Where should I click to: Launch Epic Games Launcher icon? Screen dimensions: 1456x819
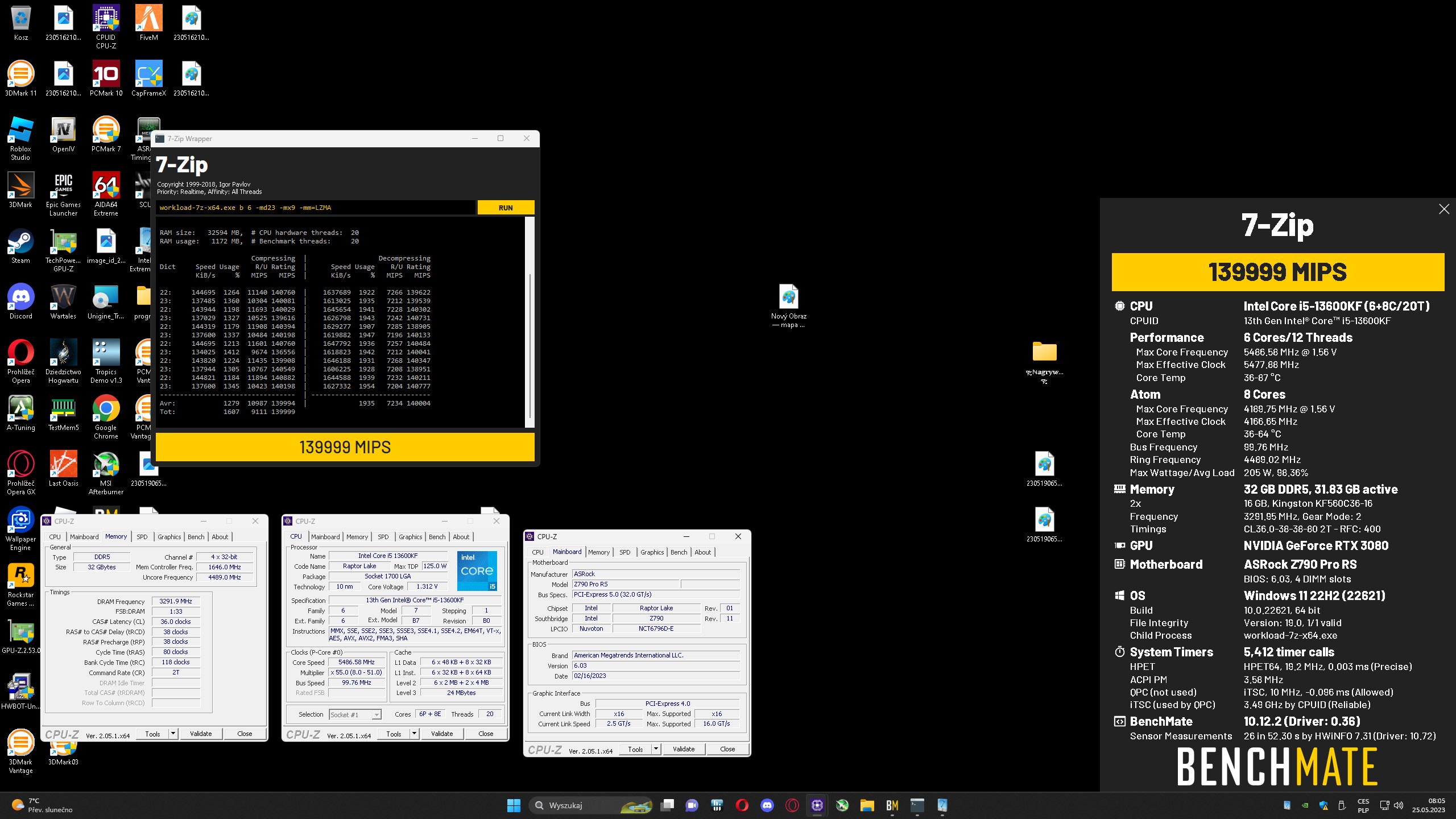tap(63, 195)
